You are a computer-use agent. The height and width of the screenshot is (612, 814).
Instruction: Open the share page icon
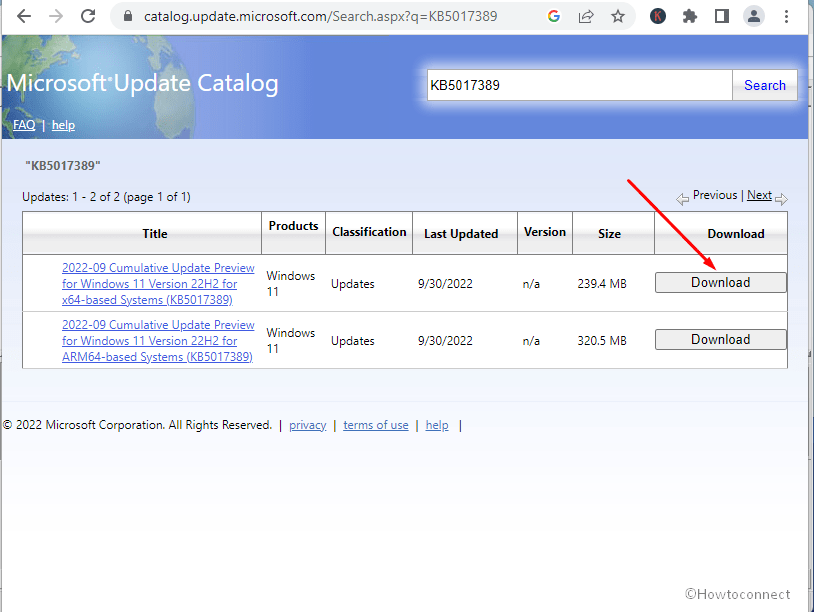586,17
